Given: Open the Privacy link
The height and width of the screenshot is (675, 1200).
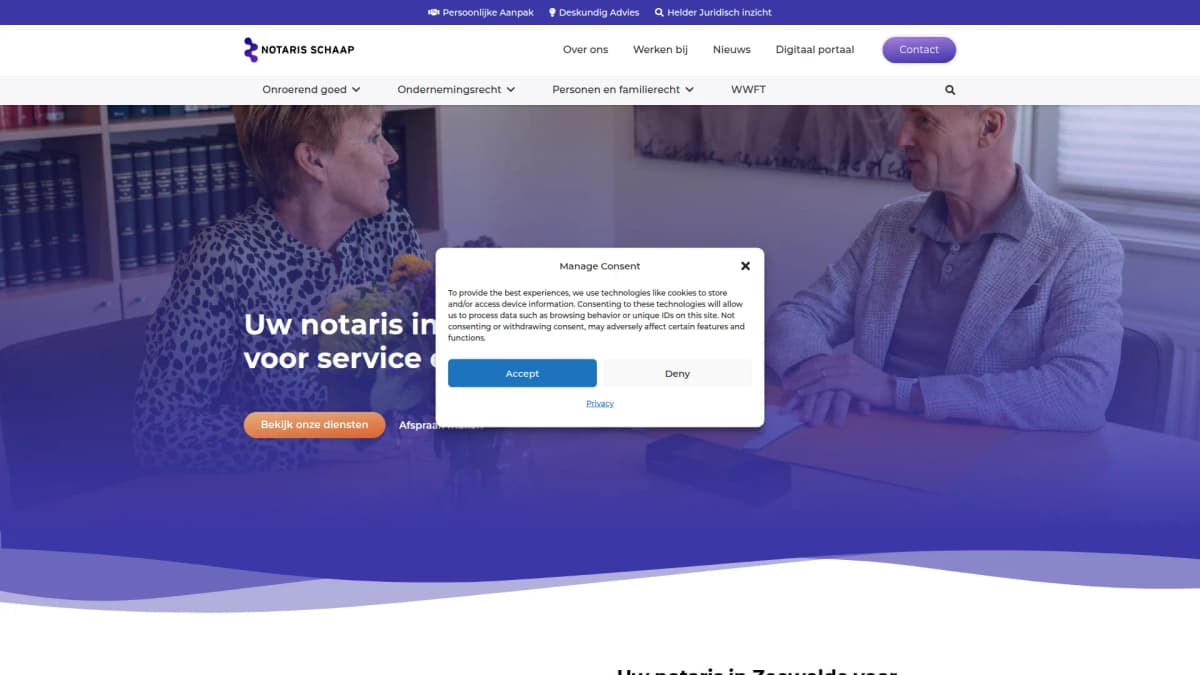Looking at the screenshot, I should (600, 403).
